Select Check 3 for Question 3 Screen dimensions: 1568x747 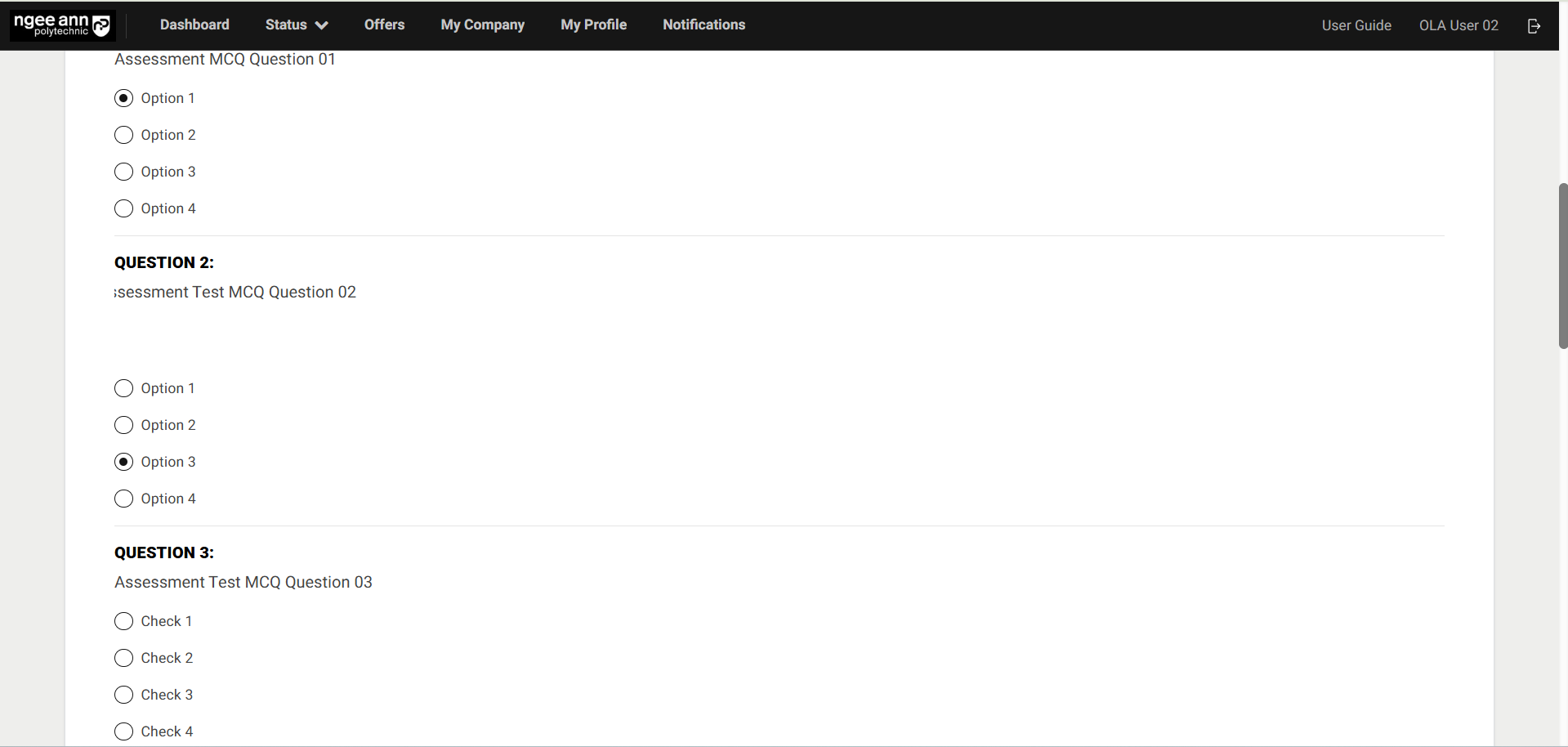tap(124, 695)
